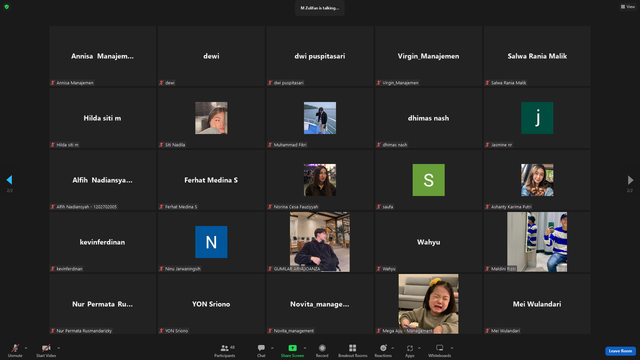Click the 'Alfih Nadiansya...' participant name
The height and width of the screenshot is (360, 640).
102,180
